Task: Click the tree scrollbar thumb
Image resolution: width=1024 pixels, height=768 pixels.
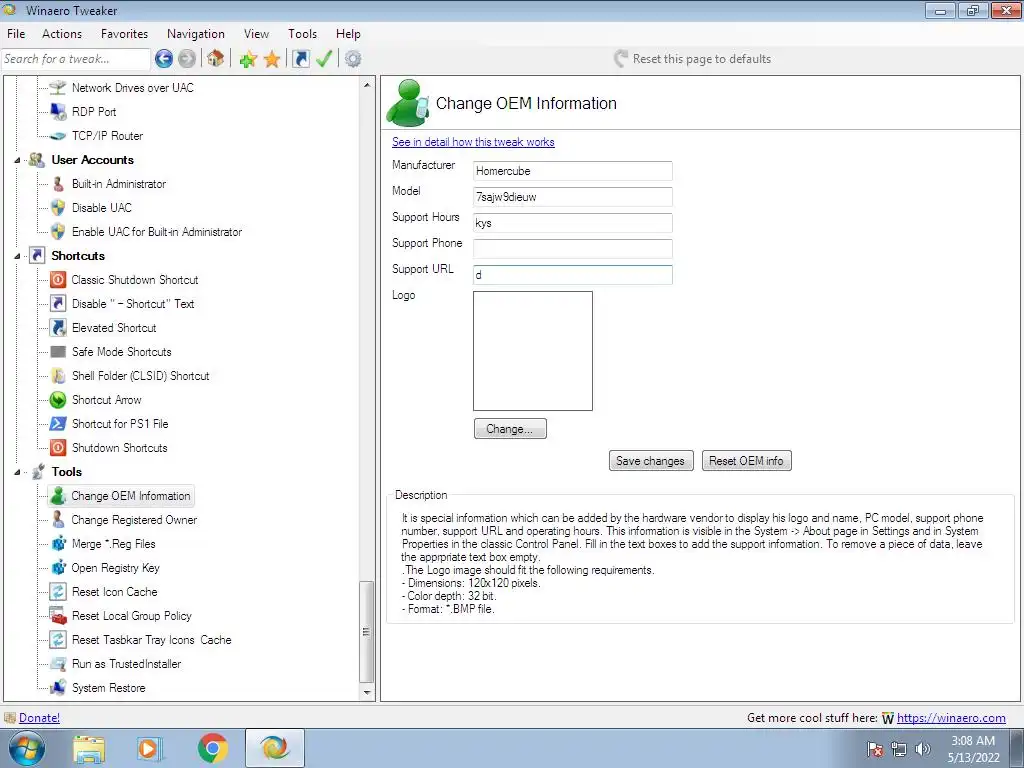Action: click(367, 632)
